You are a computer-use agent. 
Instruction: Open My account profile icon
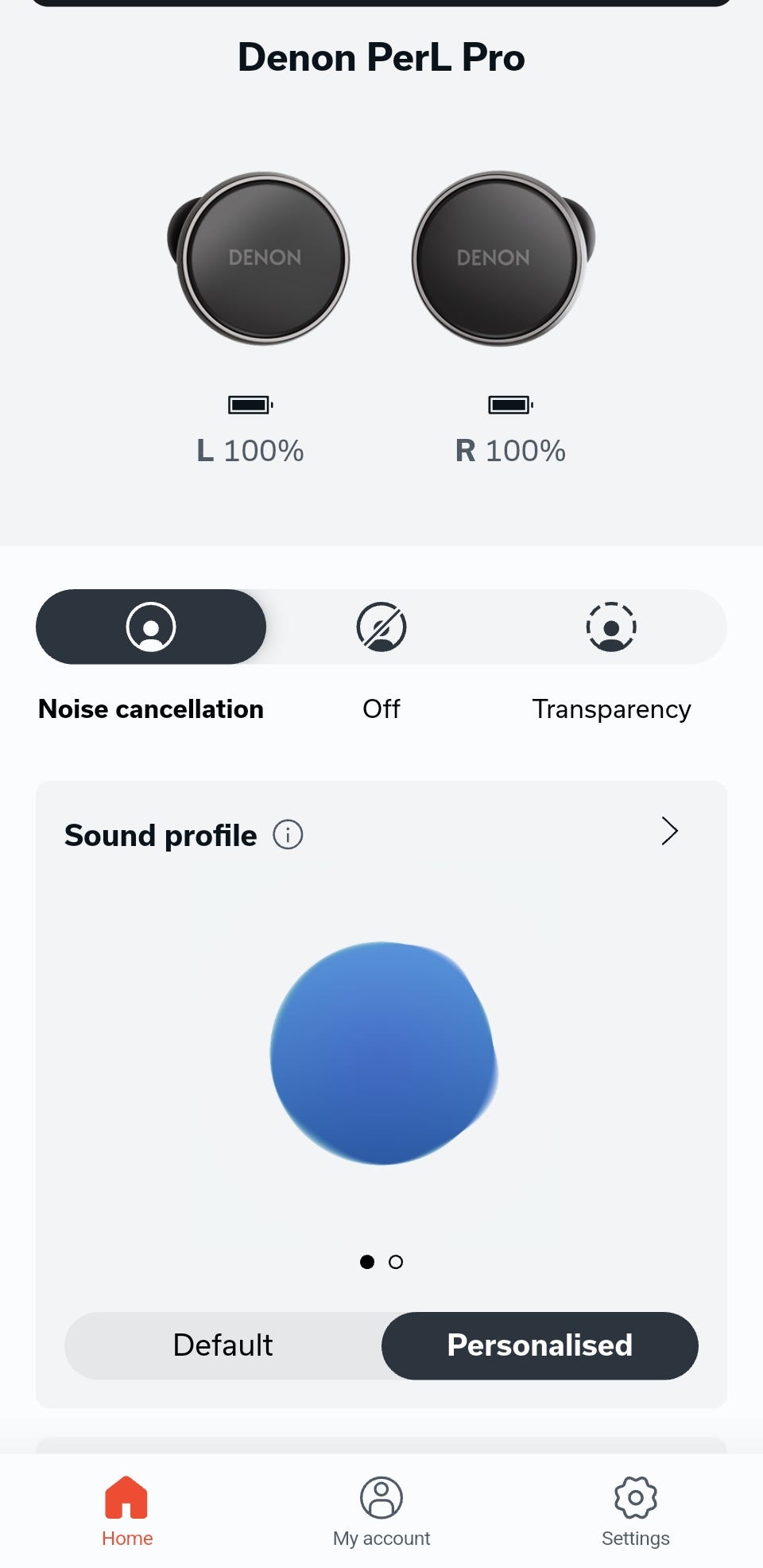click(381, 1497)
